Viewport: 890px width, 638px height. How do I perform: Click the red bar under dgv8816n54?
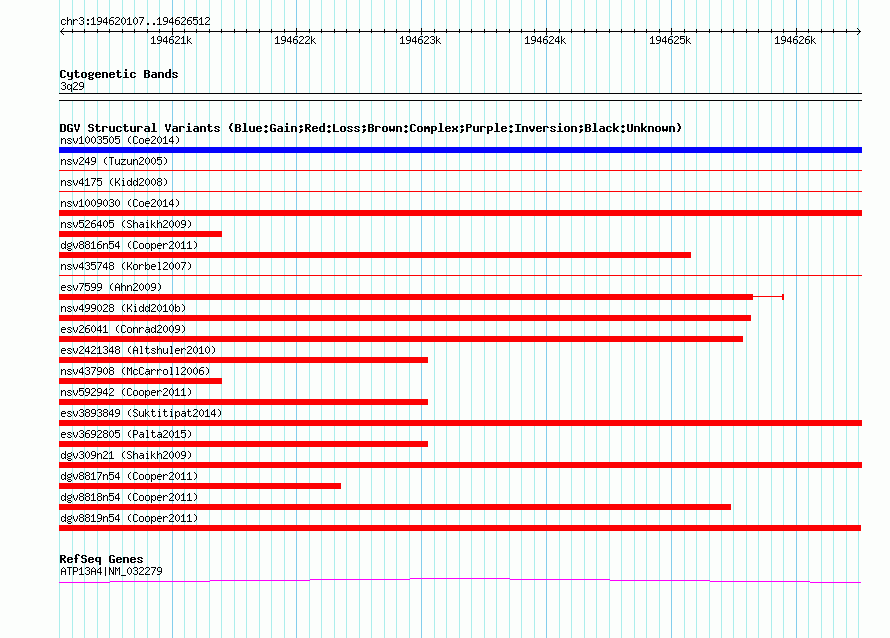coord(375,255)
